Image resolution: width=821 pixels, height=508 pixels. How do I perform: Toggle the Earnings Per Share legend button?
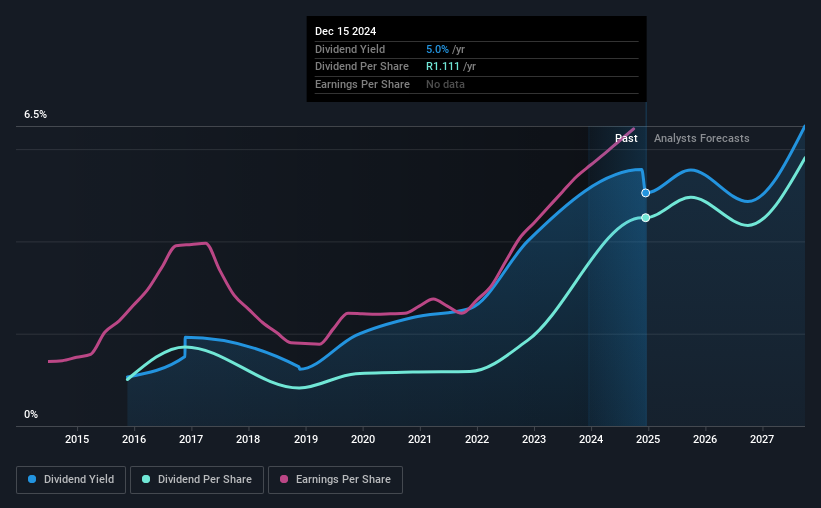pyautogui.click(x=335, y=480)
